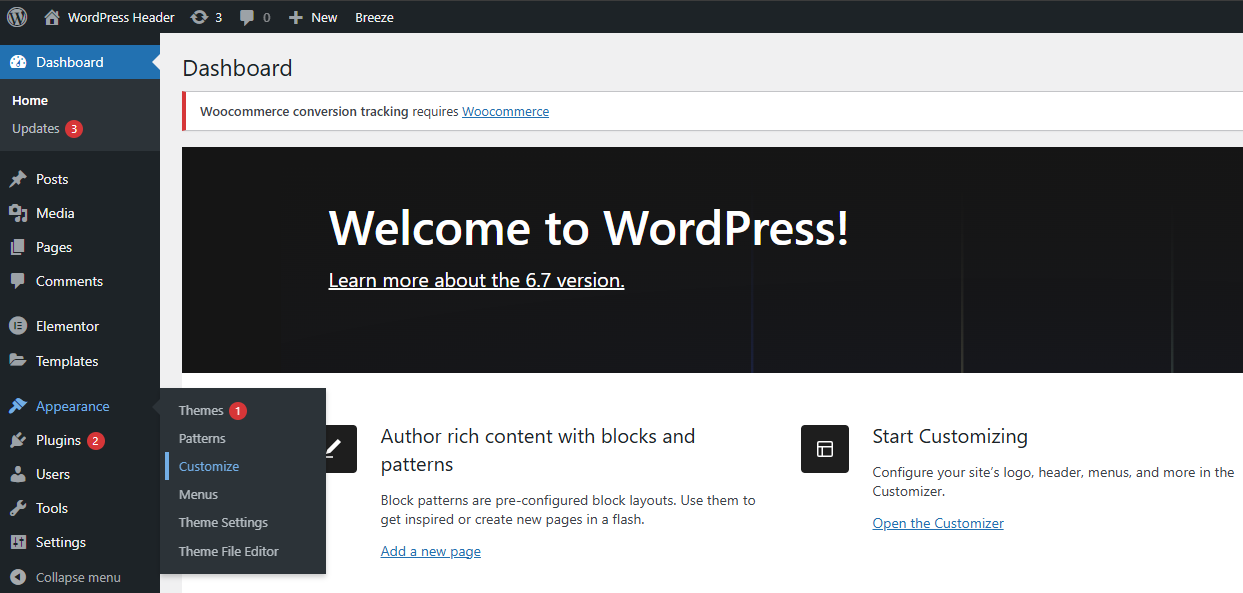Viewport: 1243px width, 593px height.
Task: Click the comments bubble icon in admin bar
Action: 247,17
